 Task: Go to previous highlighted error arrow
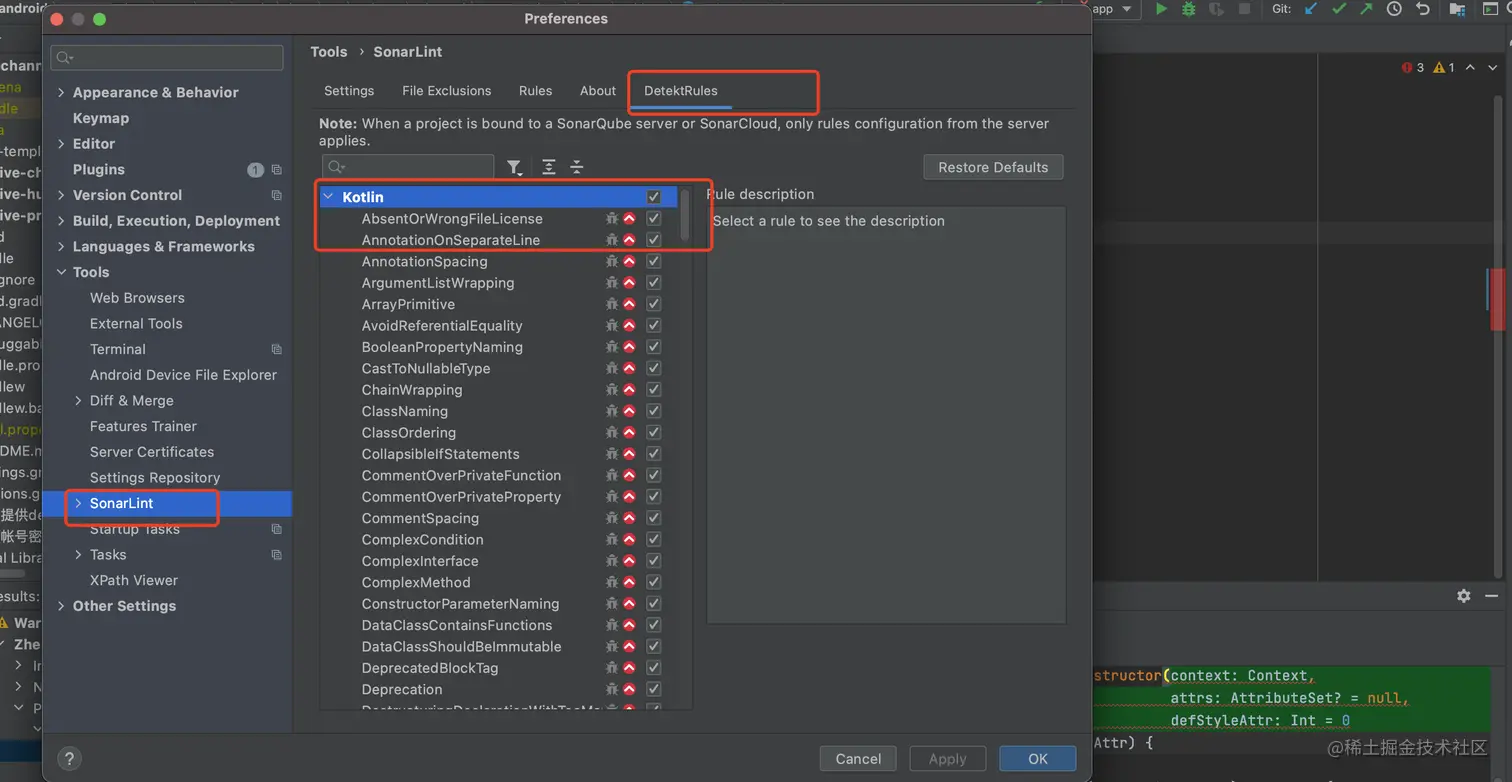tap(1470, 68)
